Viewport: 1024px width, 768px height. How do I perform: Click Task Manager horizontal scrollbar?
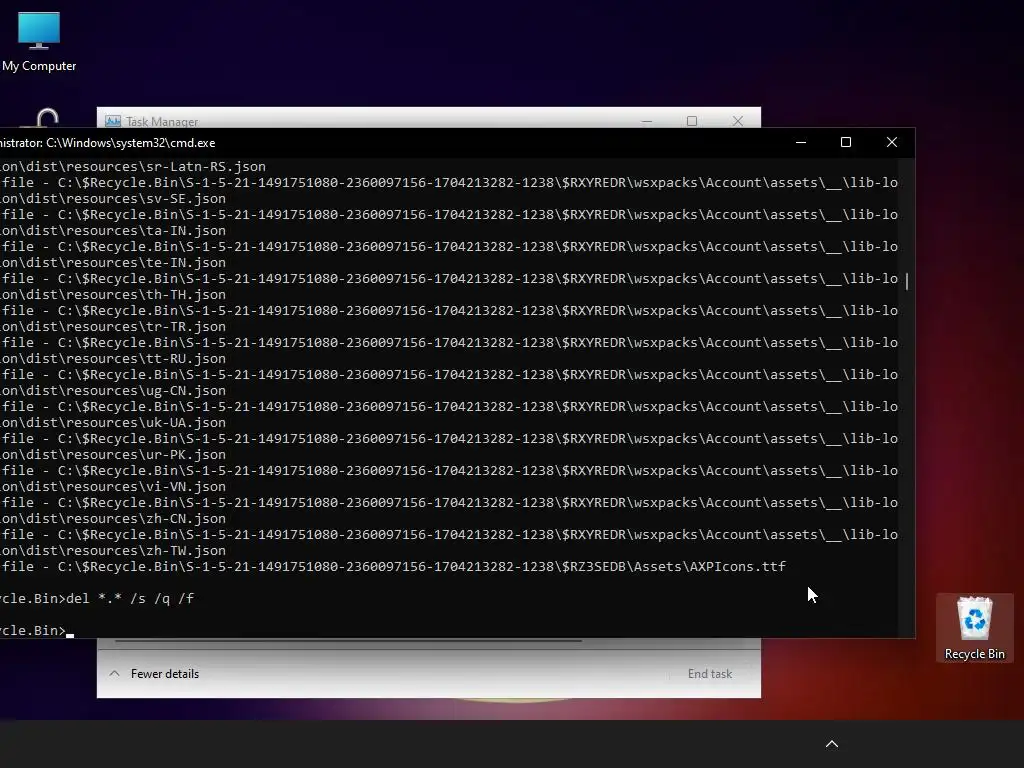pos(348,641)
